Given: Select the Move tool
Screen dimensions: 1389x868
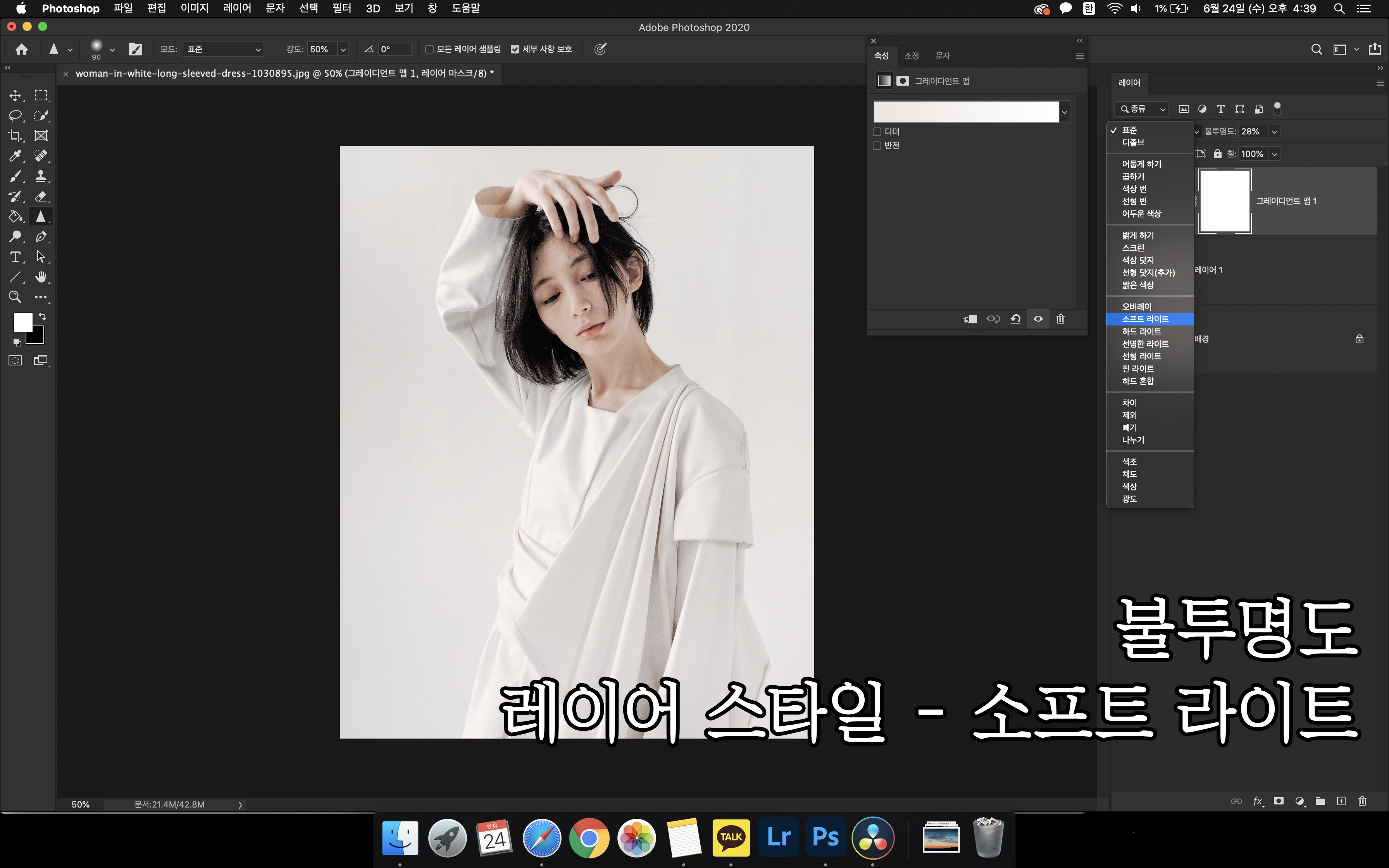Looking at the screenshot, I should pos(16,95).
